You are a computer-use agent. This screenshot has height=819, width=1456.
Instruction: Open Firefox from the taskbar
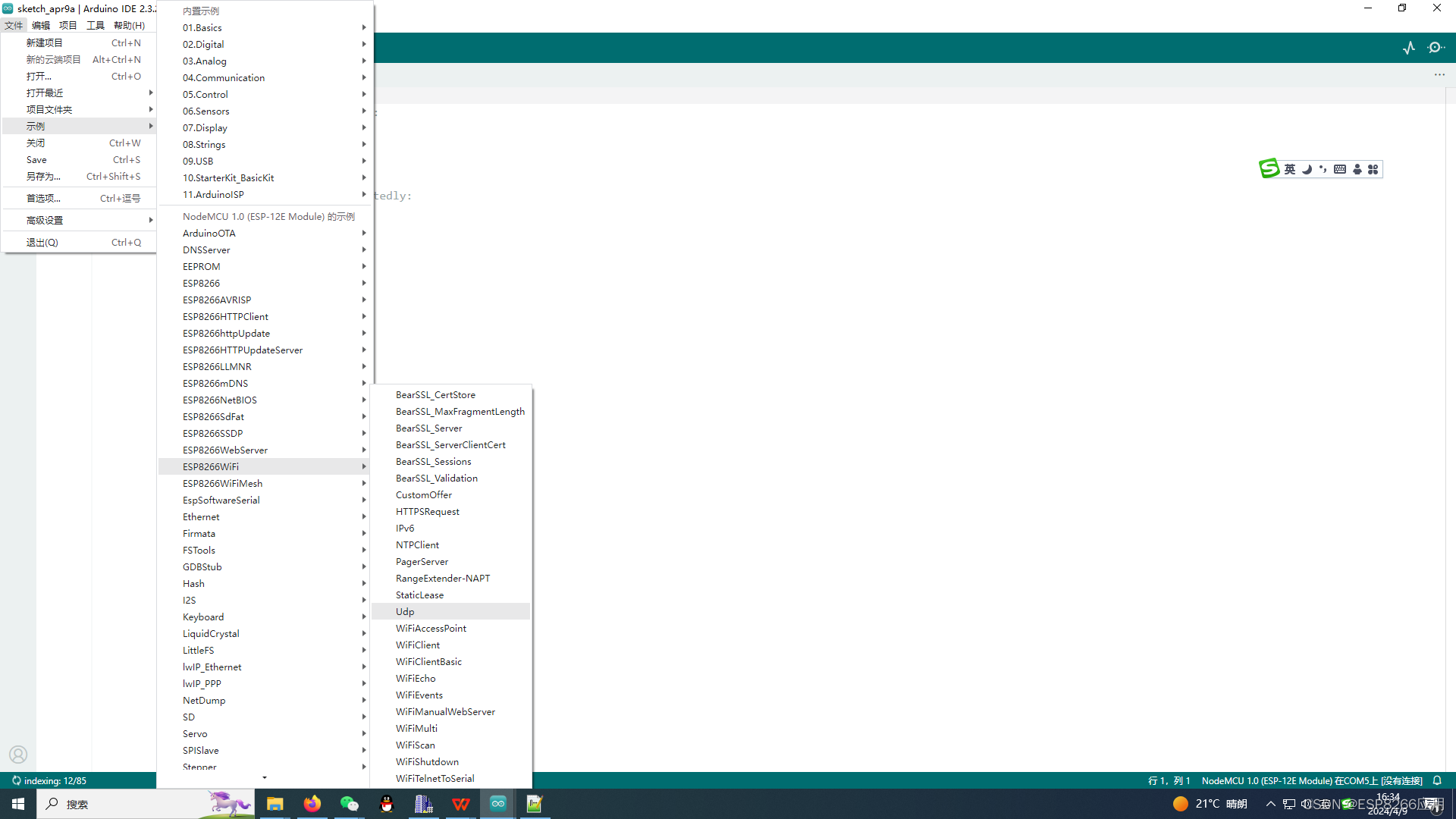pyautogui.click(x=312, y=804)
